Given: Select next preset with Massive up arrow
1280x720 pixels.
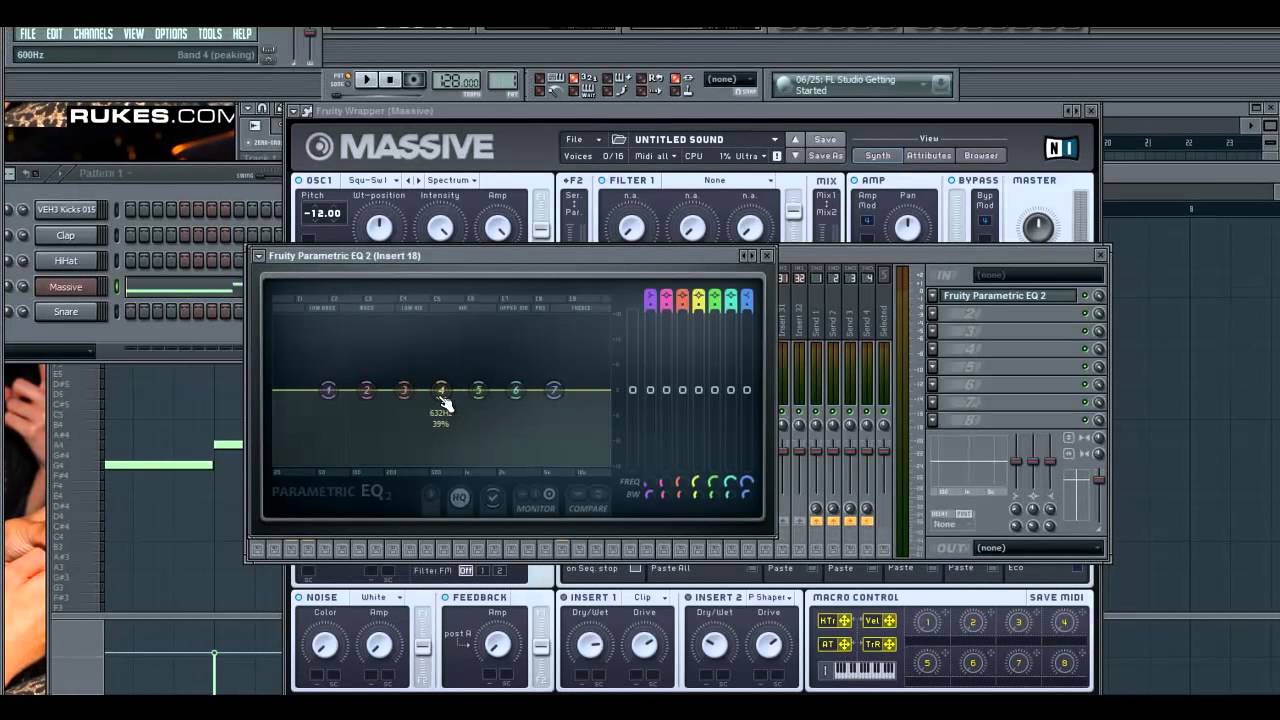Looking at the screenshot, I should pyautogui.click(x=795, y=140).
